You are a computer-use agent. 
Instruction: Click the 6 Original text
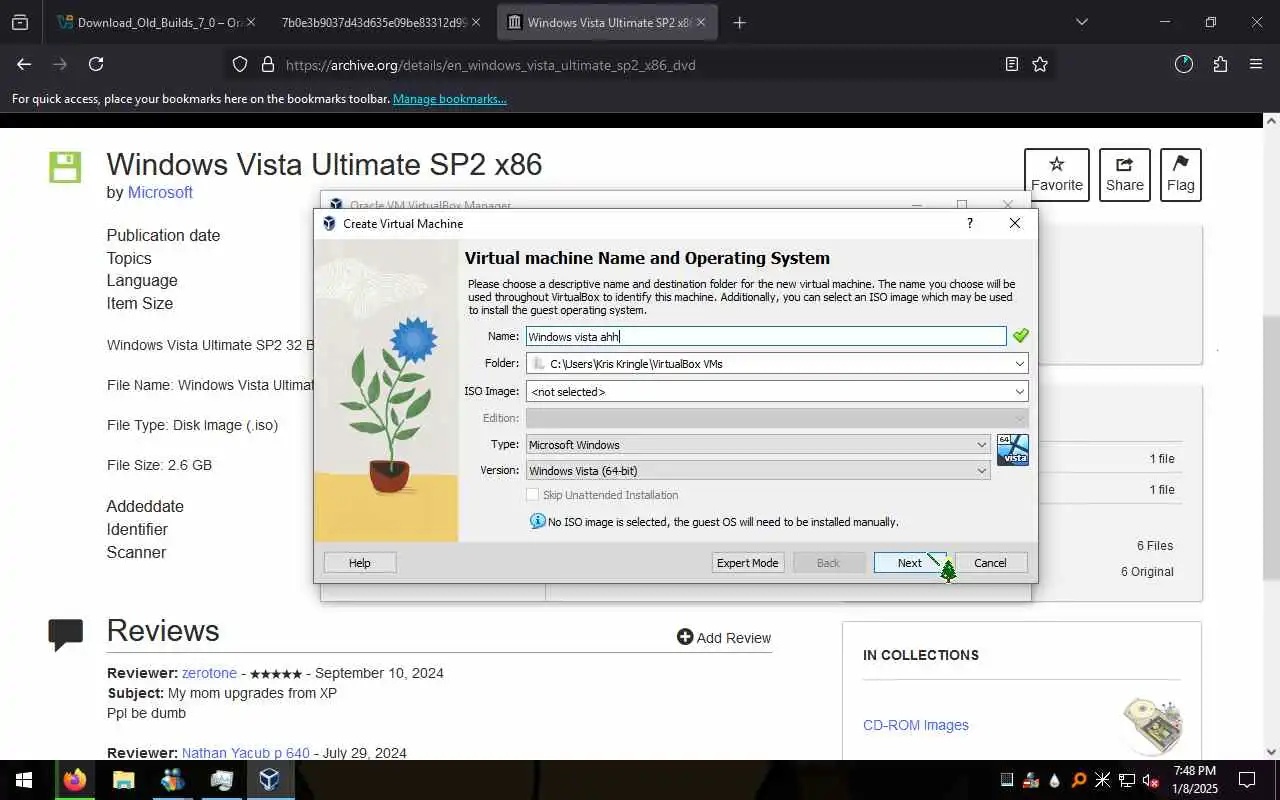(x=1147, y=572)
